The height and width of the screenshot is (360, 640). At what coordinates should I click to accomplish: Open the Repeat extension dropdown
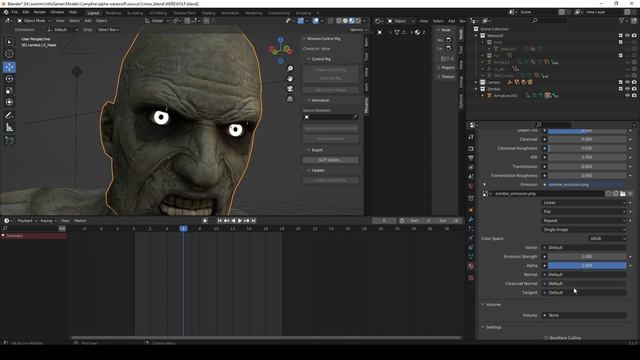point(584,221)
